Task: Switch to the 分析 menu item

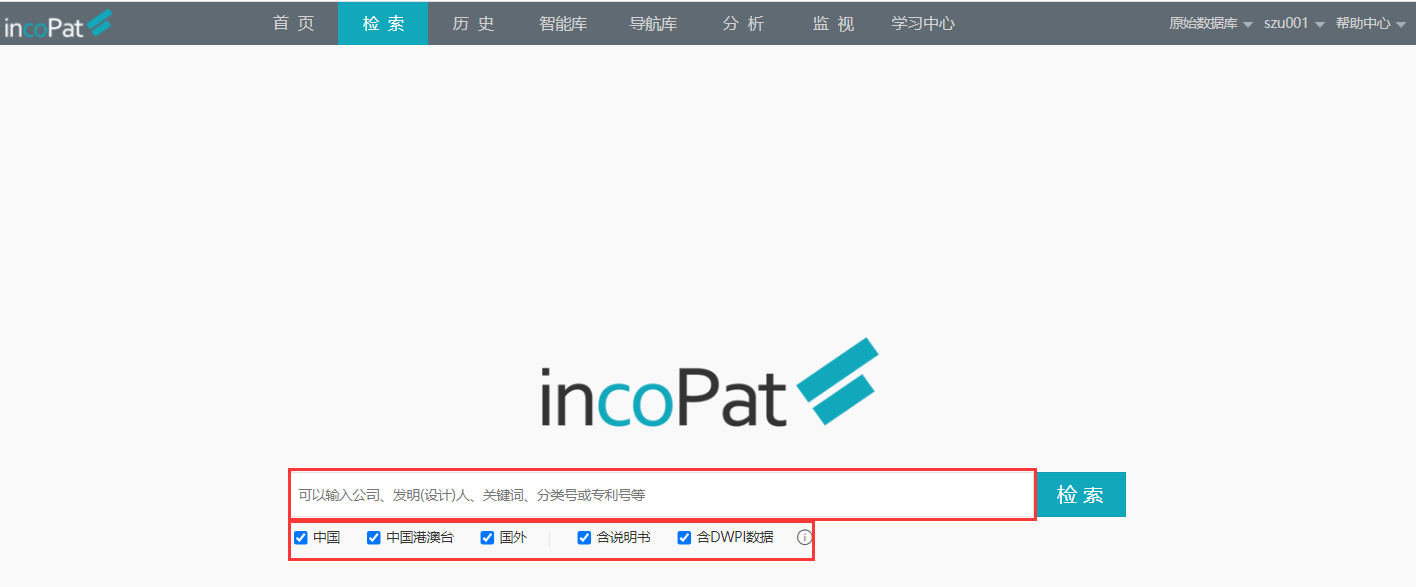Action: tap(743, 24)
